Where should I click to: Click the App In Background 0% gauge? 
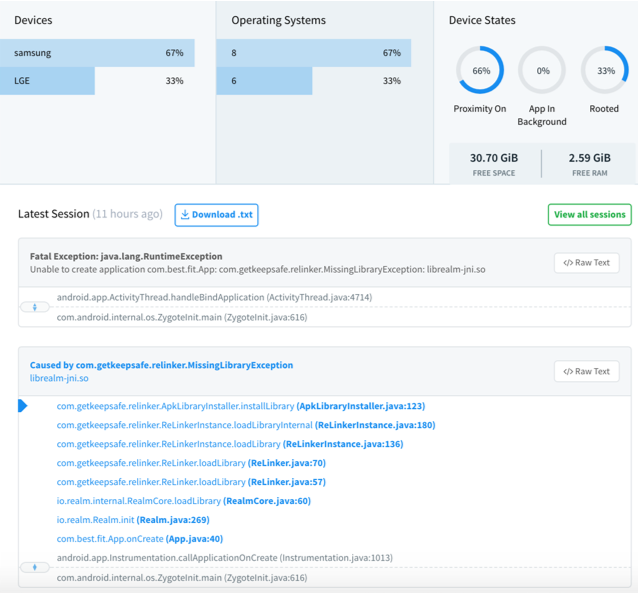[x=542, y=70]
